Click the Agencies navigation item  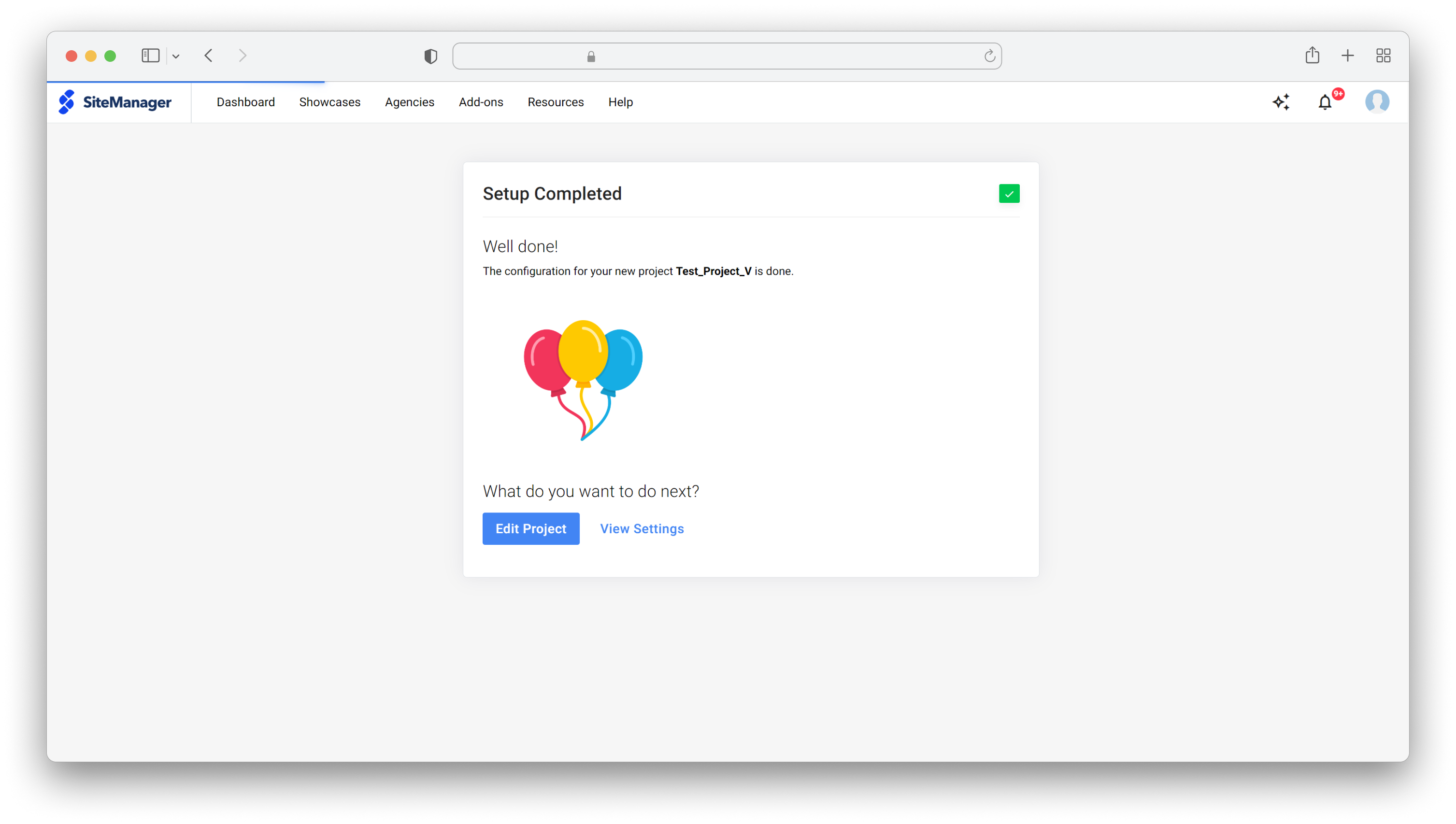[x=410, y=102]
